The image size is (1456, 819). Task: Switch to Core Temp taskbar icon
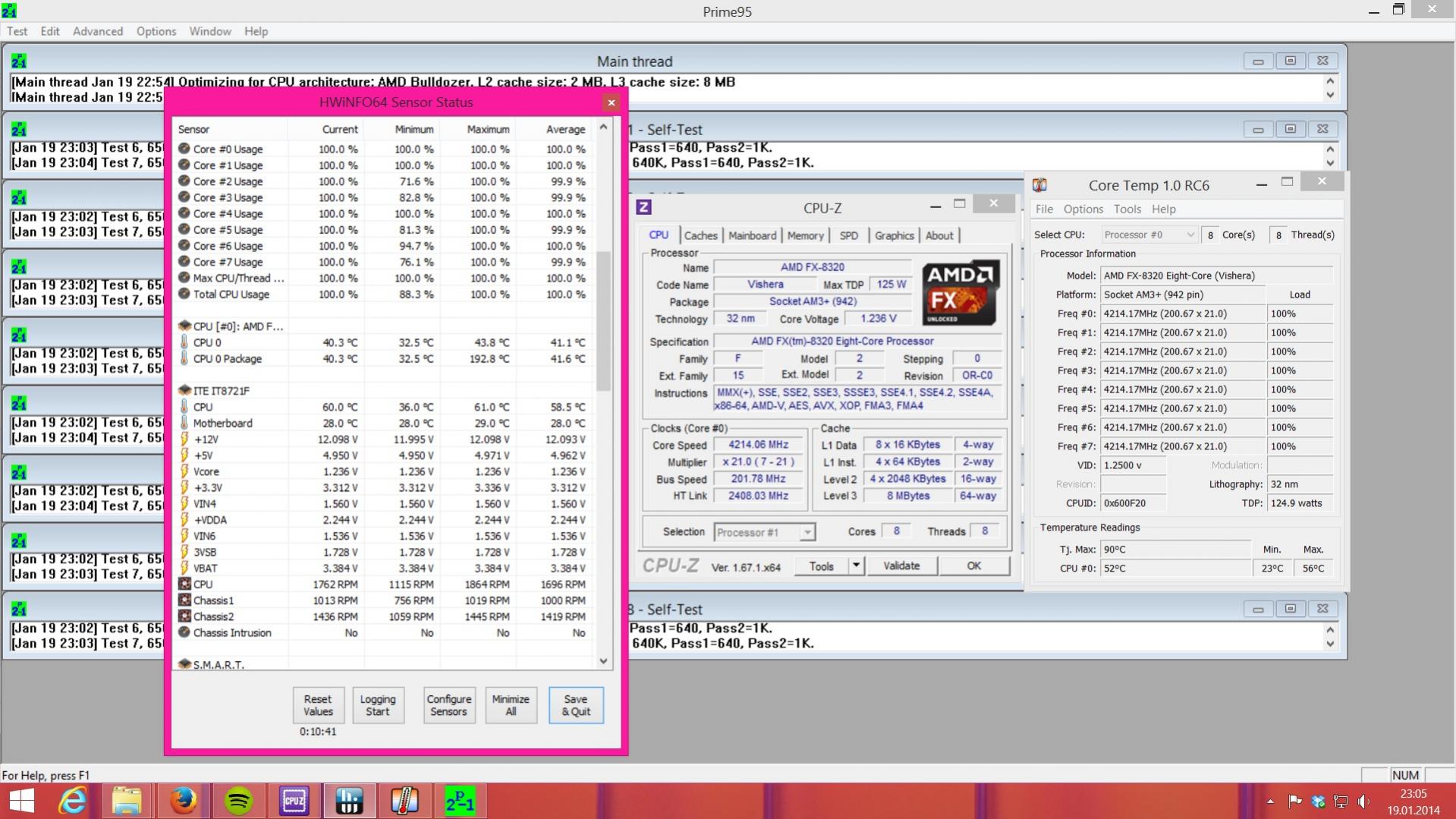(404, 801)
